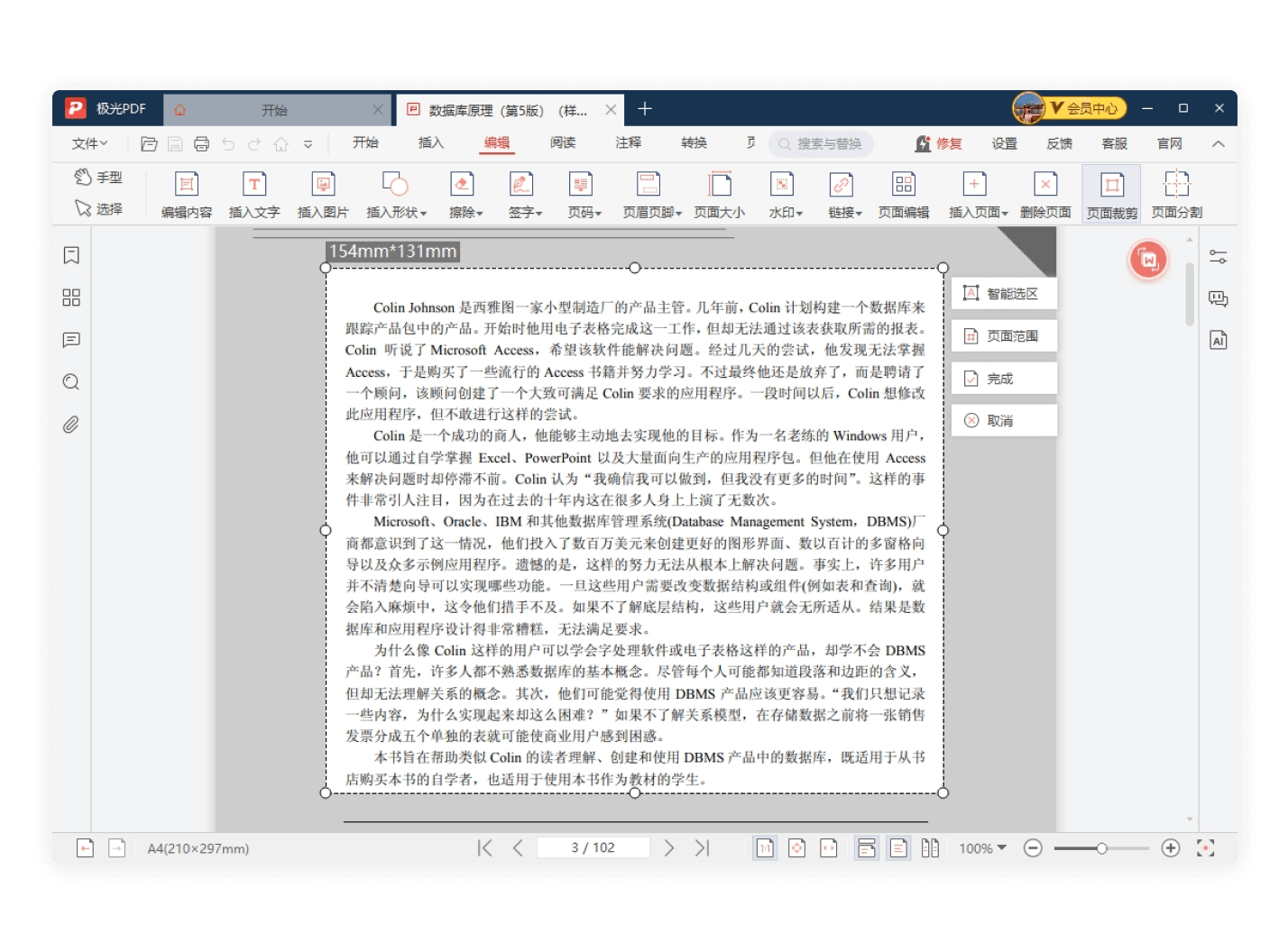Go to the last page

703,848
